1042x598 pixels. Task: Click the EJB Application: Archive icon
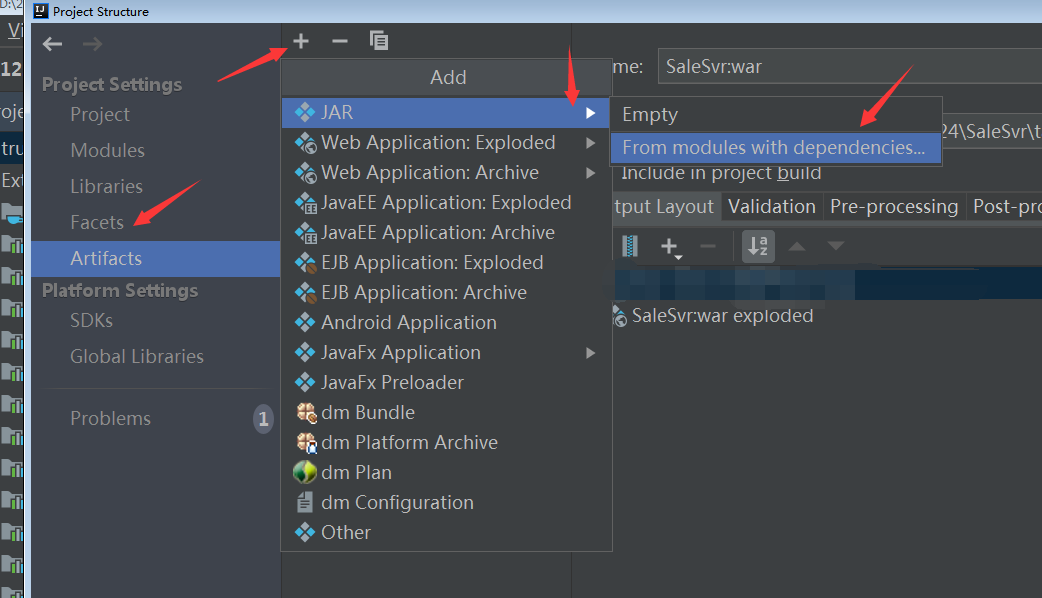click(306, 293)
